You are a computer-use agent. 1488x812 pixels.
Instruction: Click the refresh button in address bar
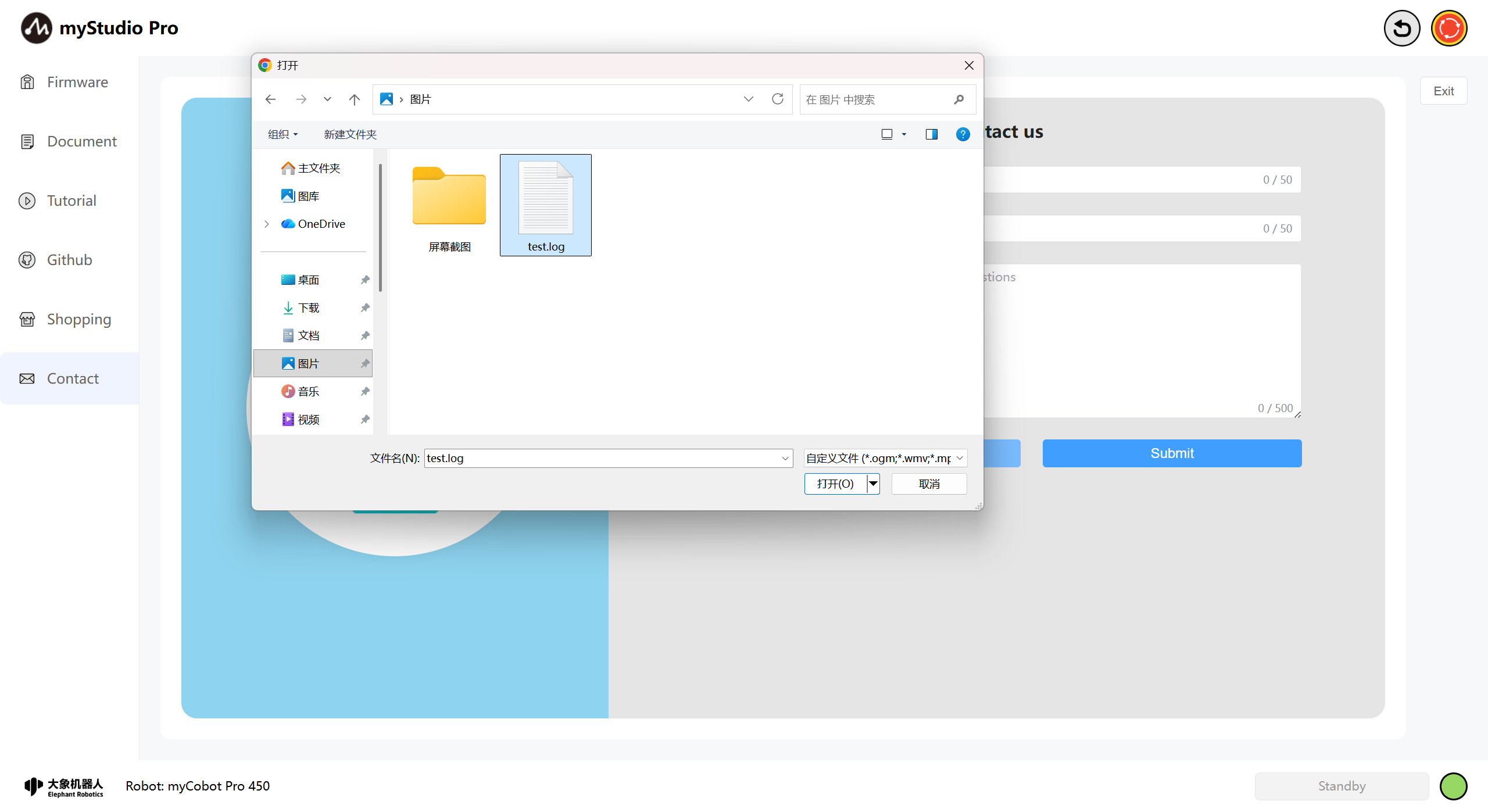(x=777, y=99)
